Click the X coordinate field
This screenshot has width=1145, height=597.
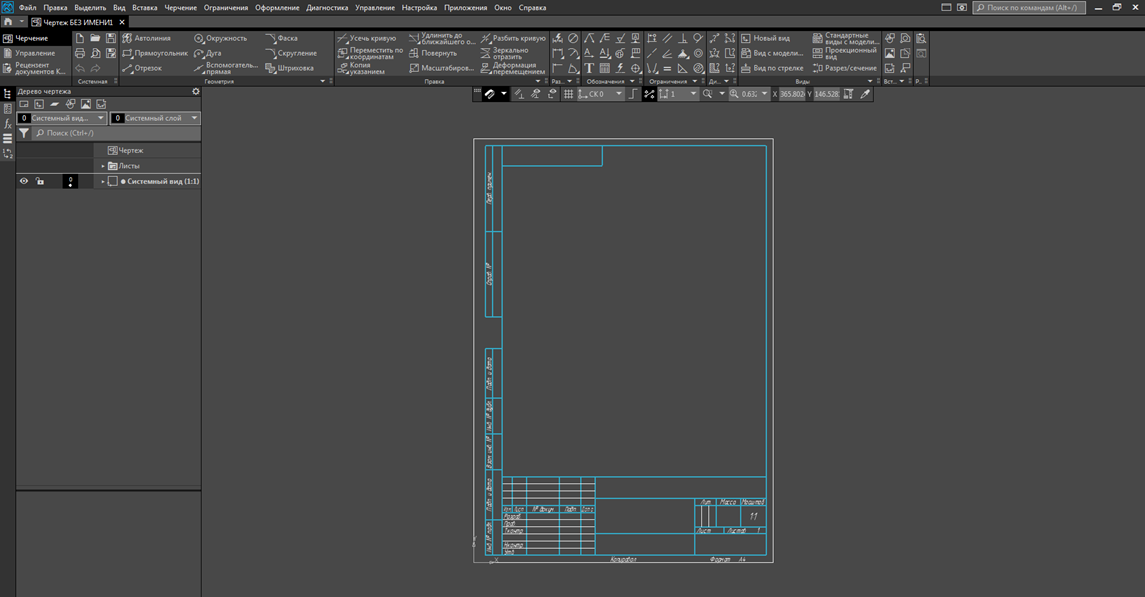pyautogui.click(x=792, y=94)
